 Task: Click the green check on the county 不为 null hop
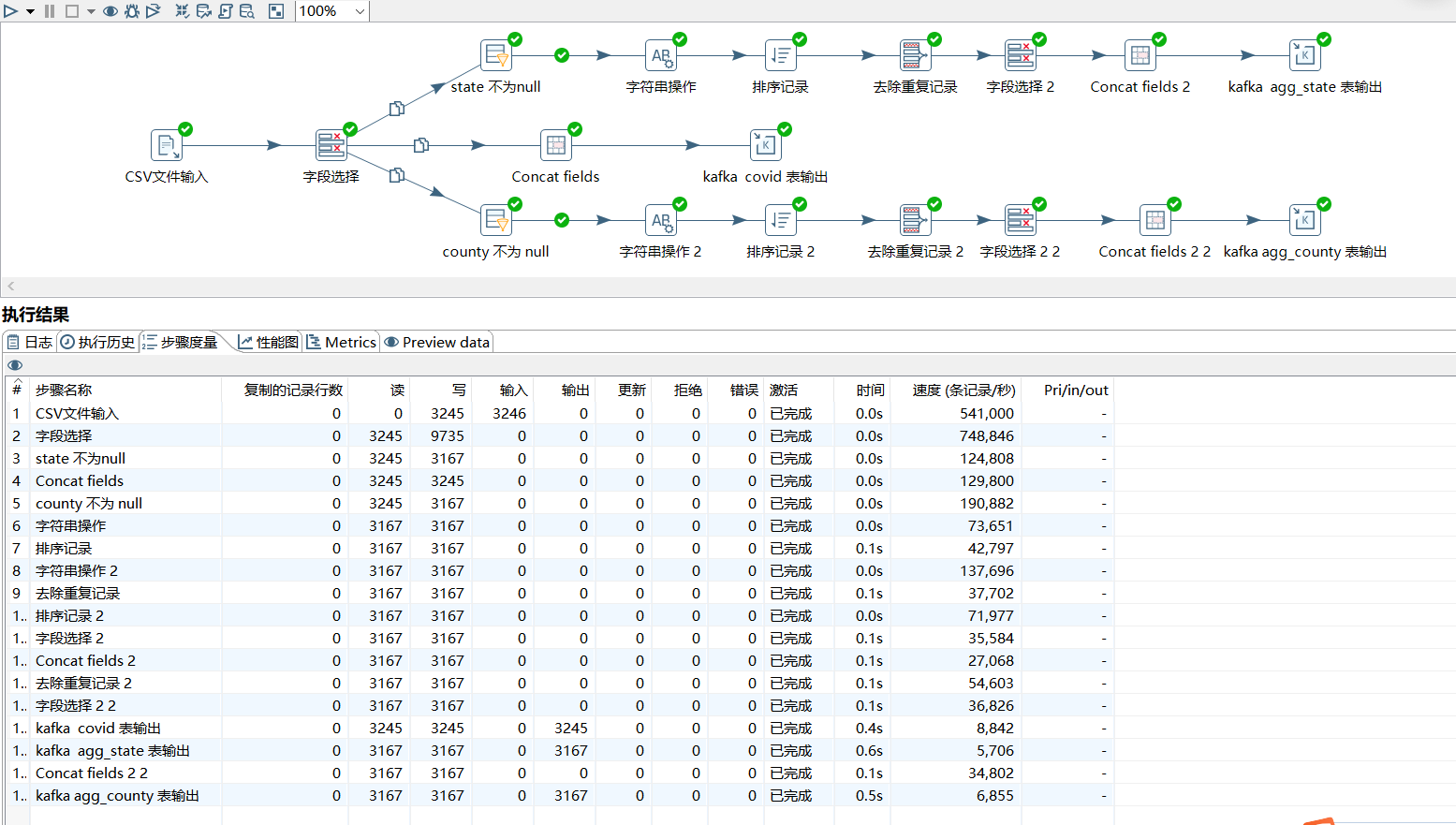tap(562, 220)
